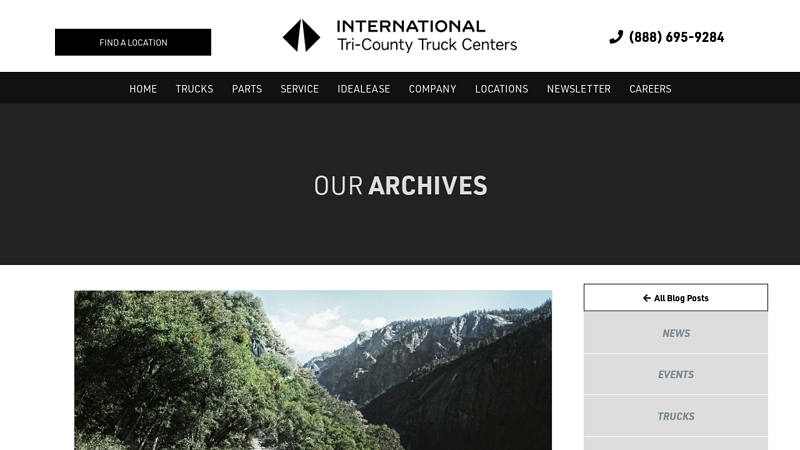Screen dimensions: 800x450
Task: Go to the Careers page link
Action: click(650, 89)
